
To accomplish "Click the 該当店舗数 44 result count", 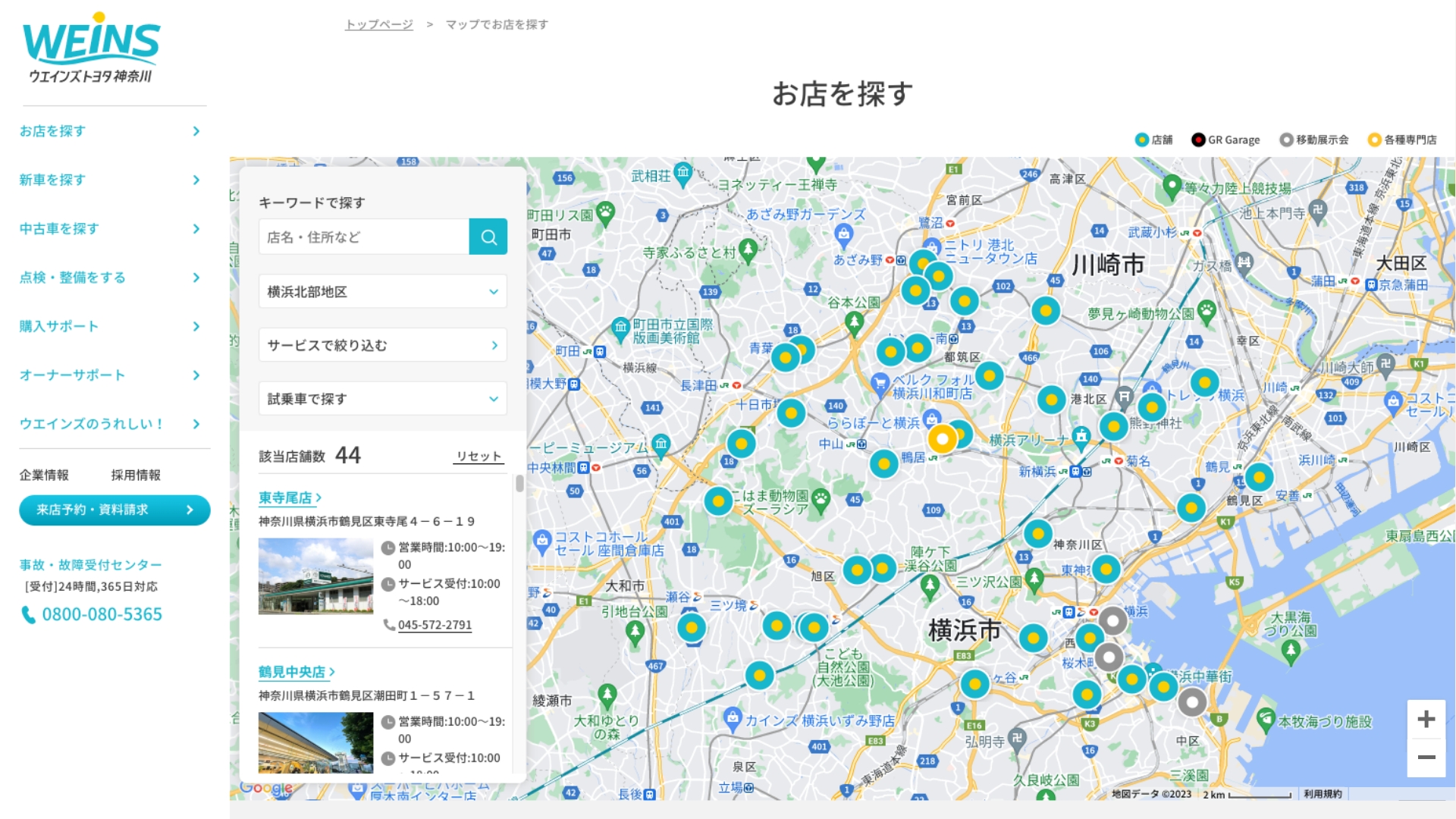I will 309,455.
